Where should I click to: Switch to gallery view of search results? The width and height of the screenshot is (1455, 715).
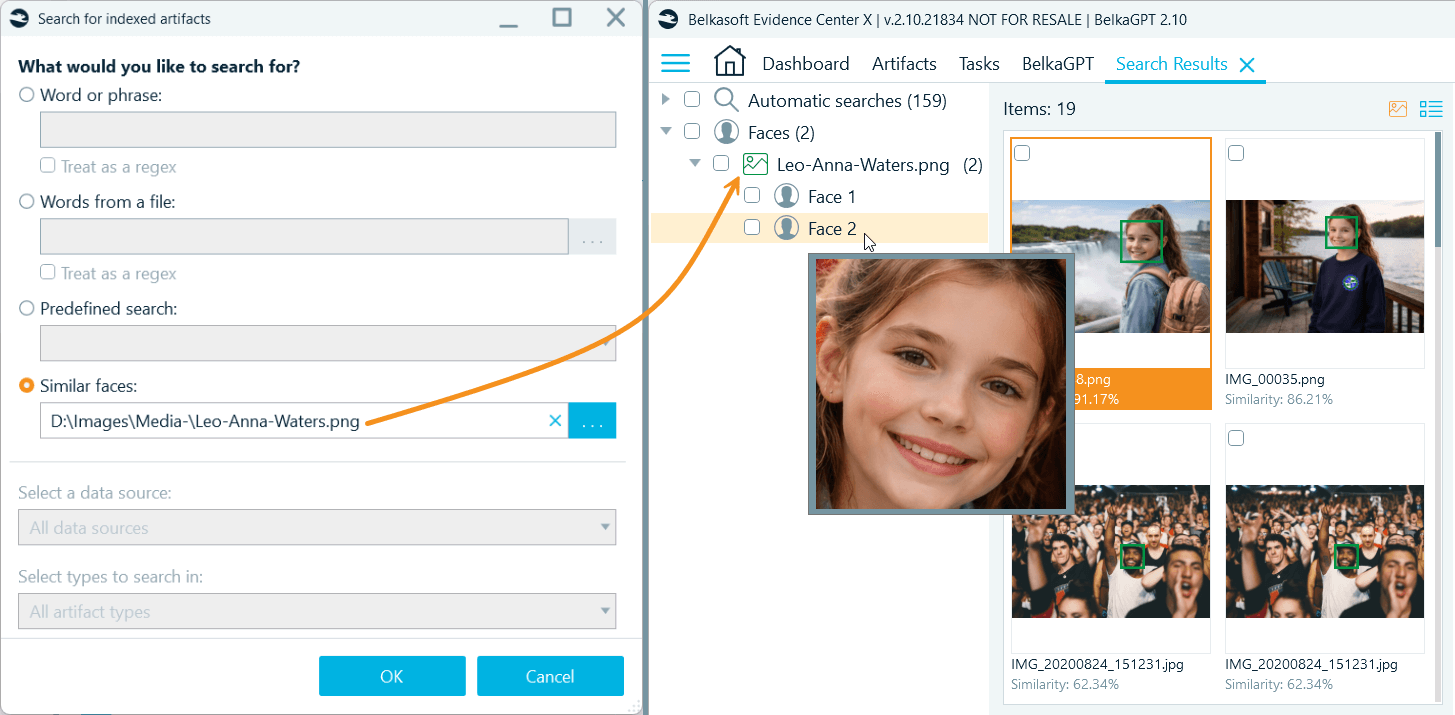[1397, 108]
